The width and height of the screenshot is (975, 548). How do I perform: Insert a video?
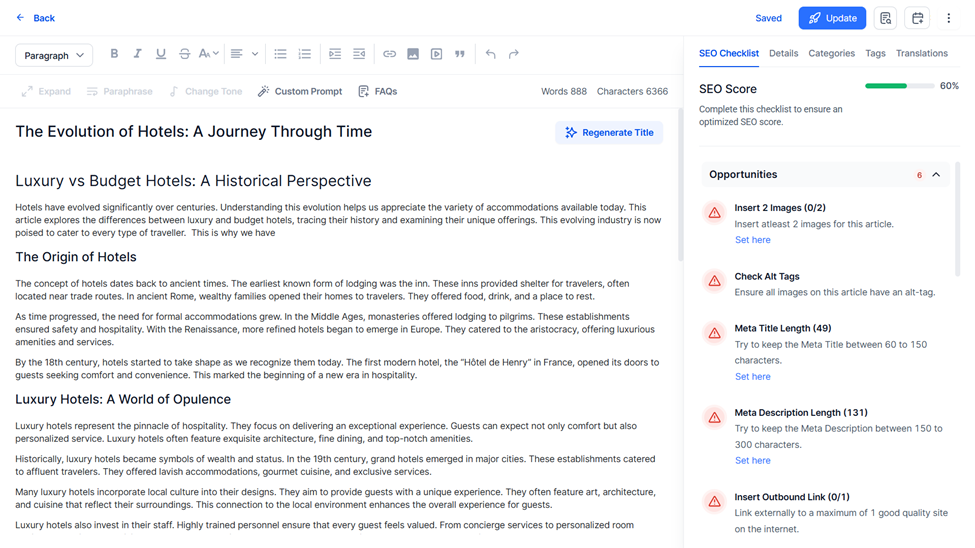(437, 53)
